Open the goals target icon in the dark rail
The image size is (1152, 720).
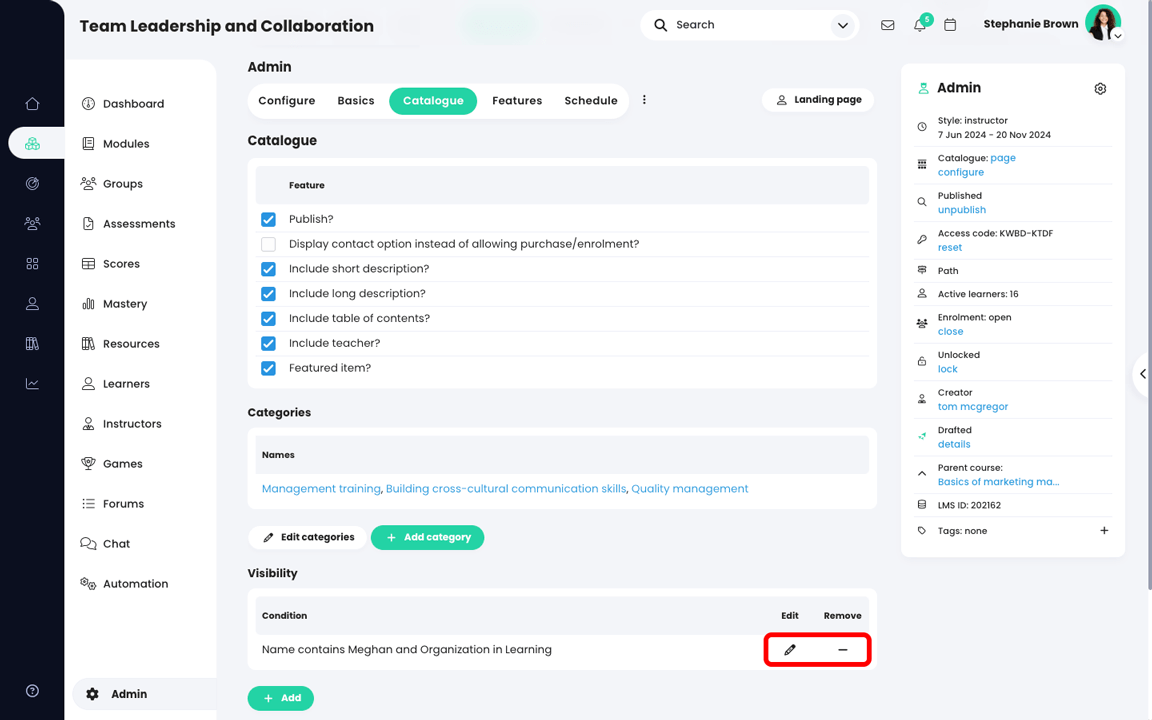pos(32,184)
